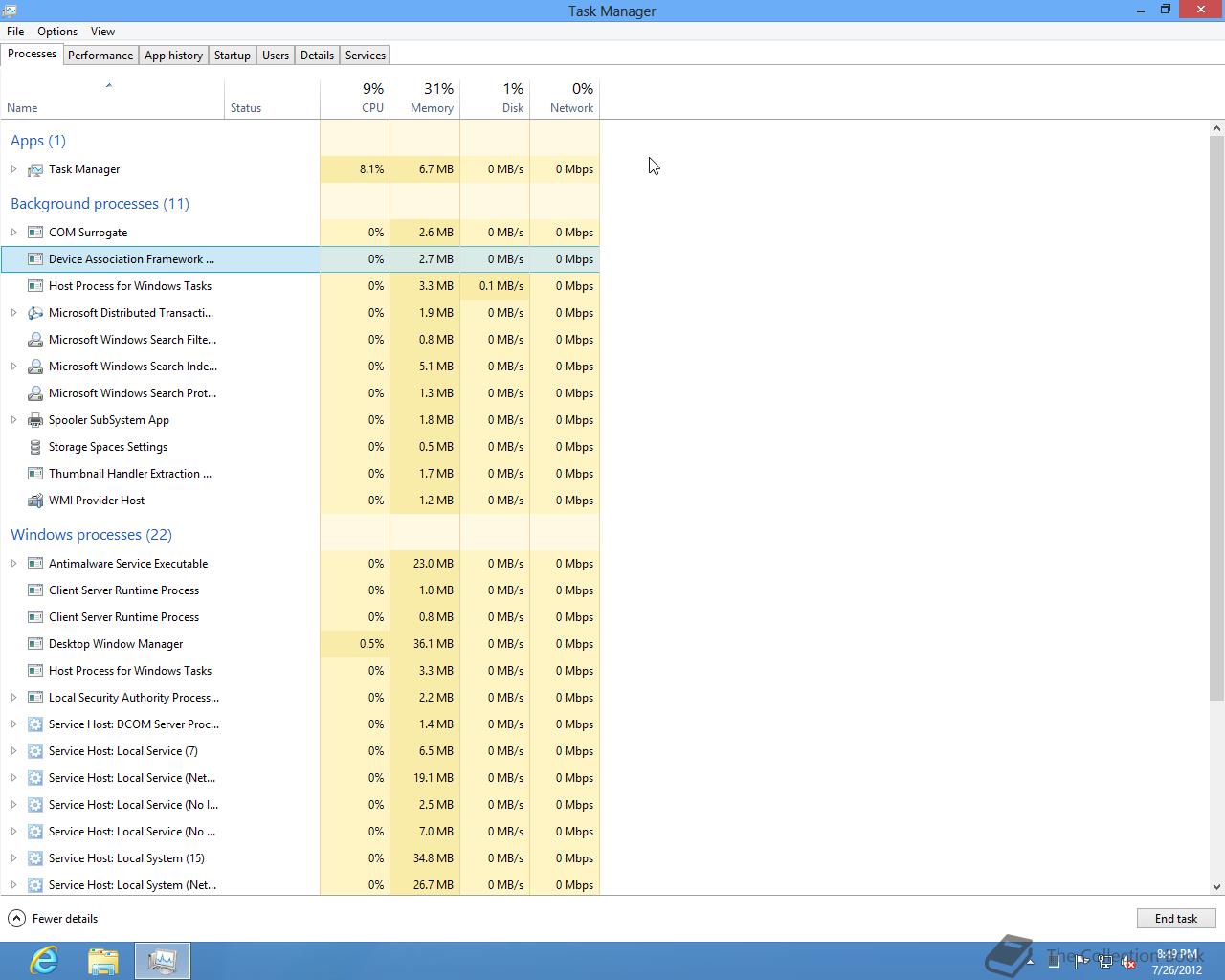Image resolution: width=1225 pixels, height=980 pixels.
Task: Click the Task Manager taskbar button
Action: [163, 960]
